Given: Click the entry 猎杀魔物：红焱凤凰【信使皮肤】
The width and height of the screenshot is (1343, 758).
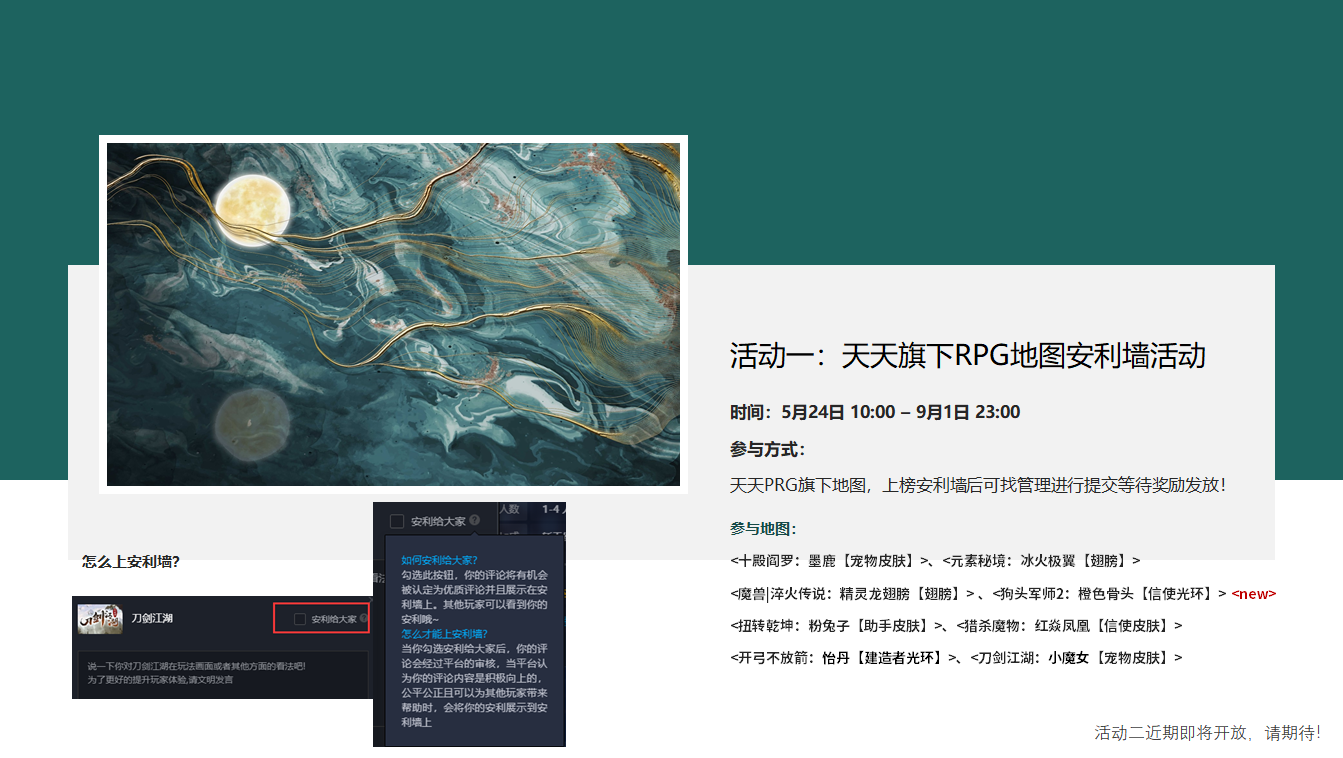Looking at the screenshot, I should point(1069,626).
